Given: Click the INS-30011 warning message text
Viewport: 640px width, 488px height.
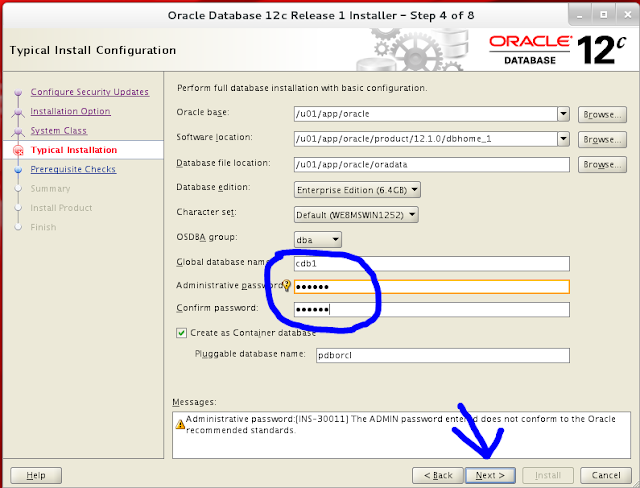Looking at the screenshot, I should point(401,424).
